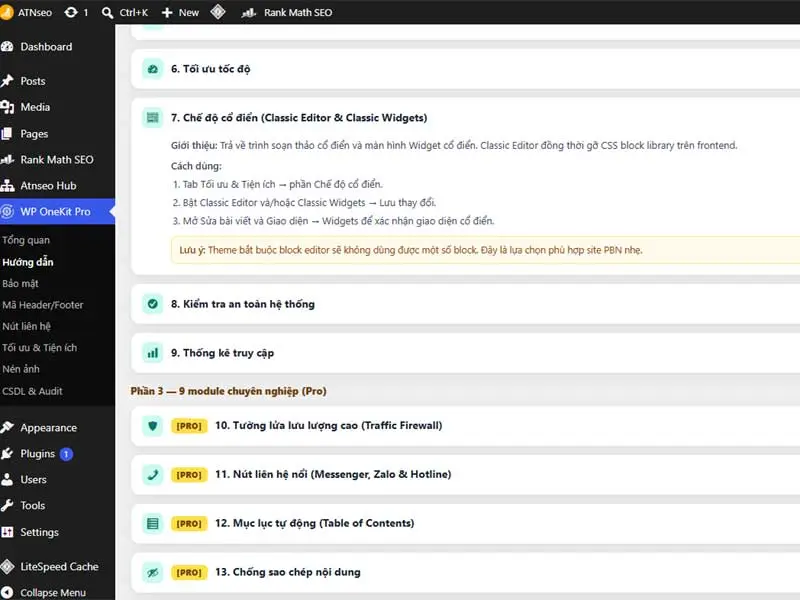This screenshot has width=800, height=600.
Task: Click the Ctrl+K search label
Action: tap(134, 13)
